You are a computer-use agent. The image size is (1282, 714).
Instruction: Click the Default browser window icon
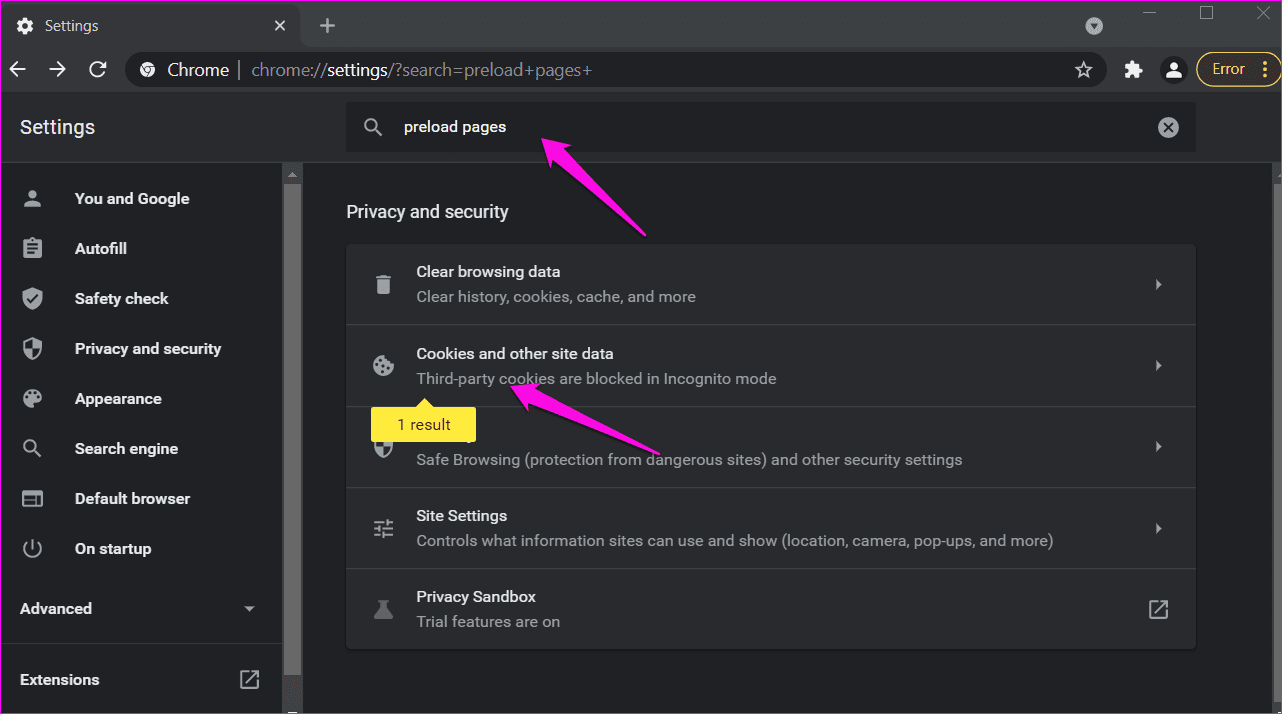pos(33,498)
